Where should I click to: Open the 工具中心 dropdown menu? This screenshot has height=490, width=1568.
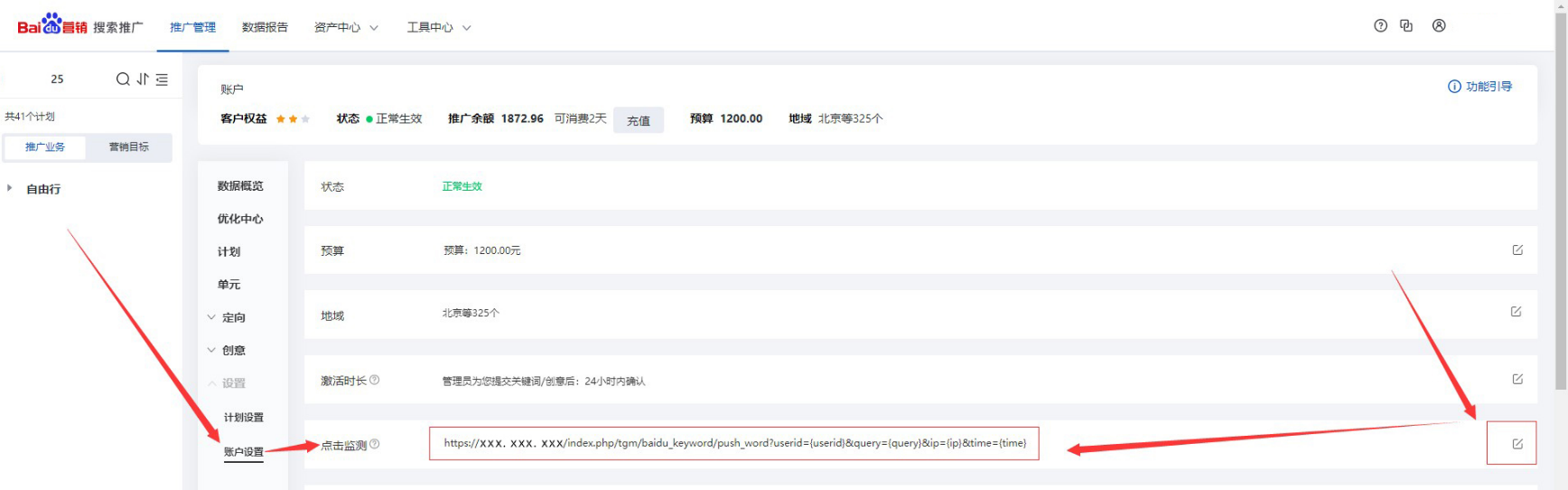[439, 28]
